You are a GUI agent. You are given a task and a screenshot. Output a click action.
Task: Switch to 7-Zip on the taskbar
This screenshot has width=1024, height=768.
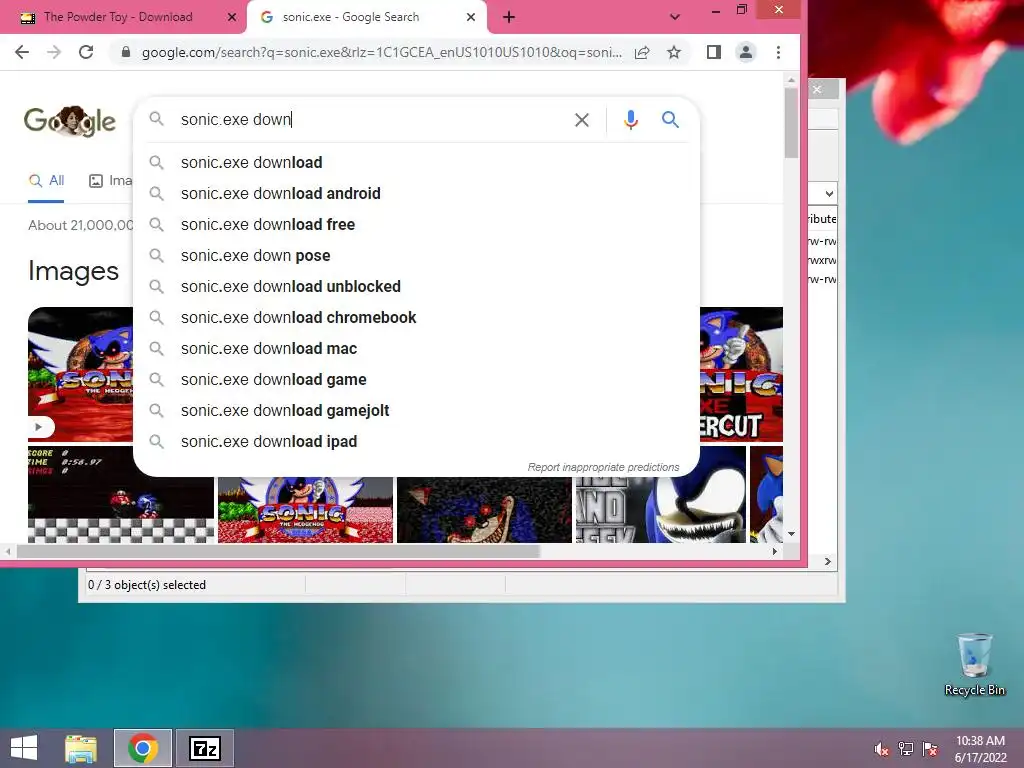coord(204,748)
